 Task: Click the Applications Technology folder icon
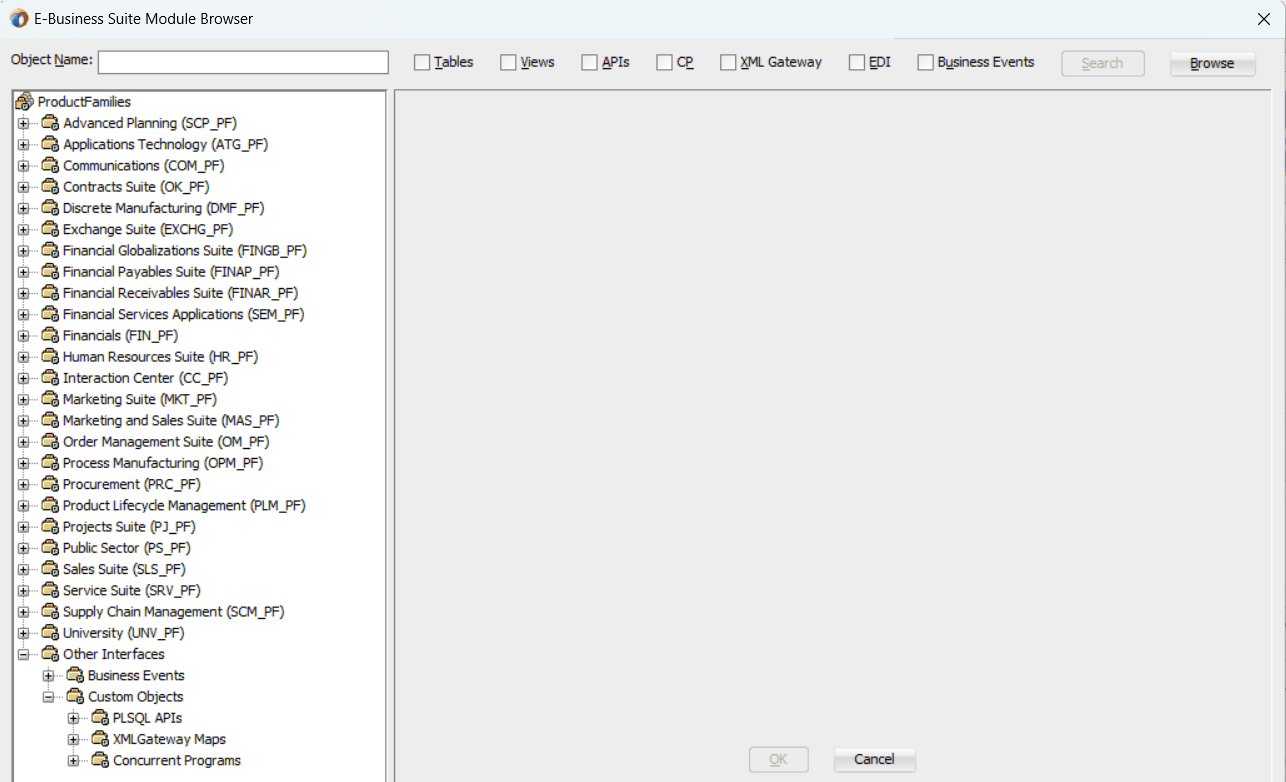(50, 144)
